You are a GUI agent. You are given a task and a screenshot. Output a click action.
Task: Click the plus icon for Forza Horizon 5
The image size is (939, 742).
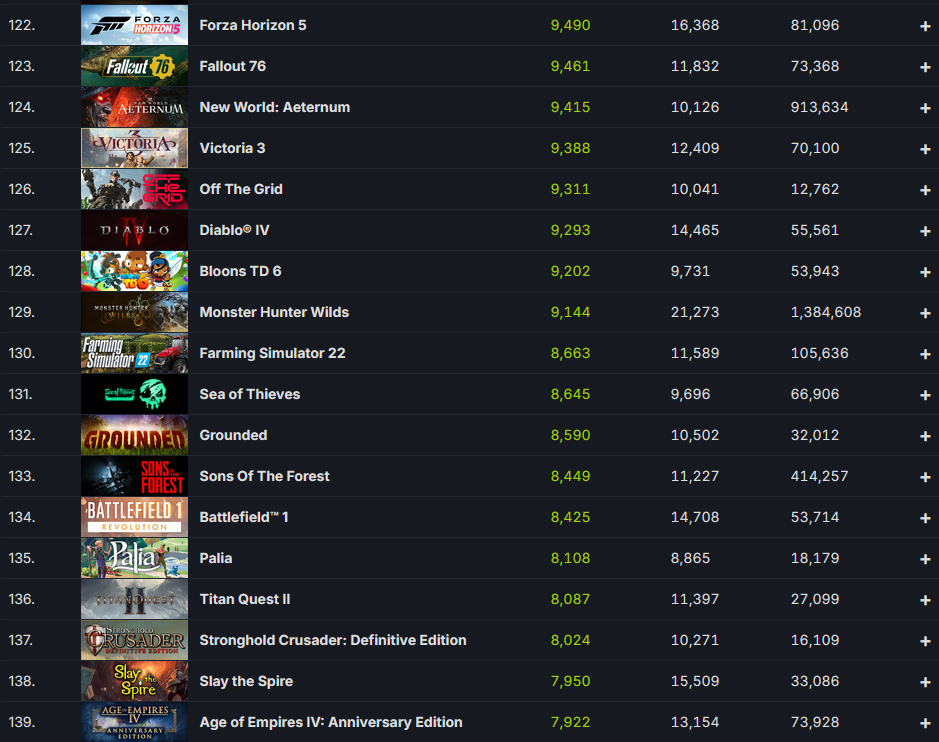click(925, 26)
